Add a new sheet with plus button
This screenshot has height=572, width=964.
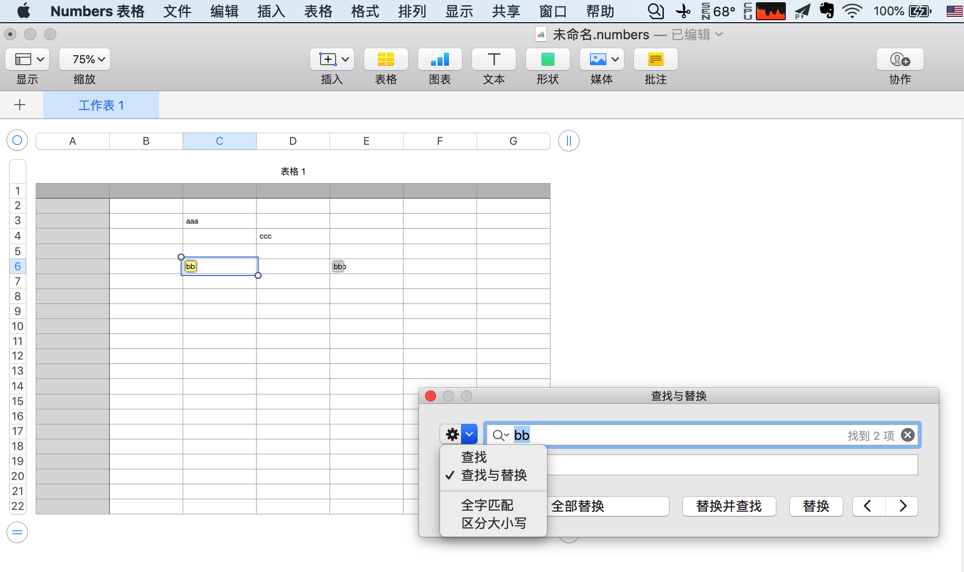(x=20, y=105)
